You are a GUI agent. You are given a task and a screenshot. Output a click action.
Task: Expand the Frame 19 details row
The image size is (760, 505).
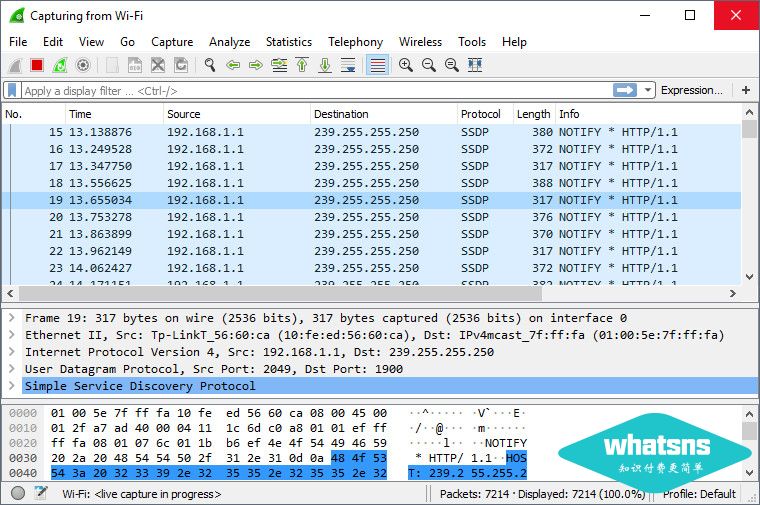click(x=11, y=318)
